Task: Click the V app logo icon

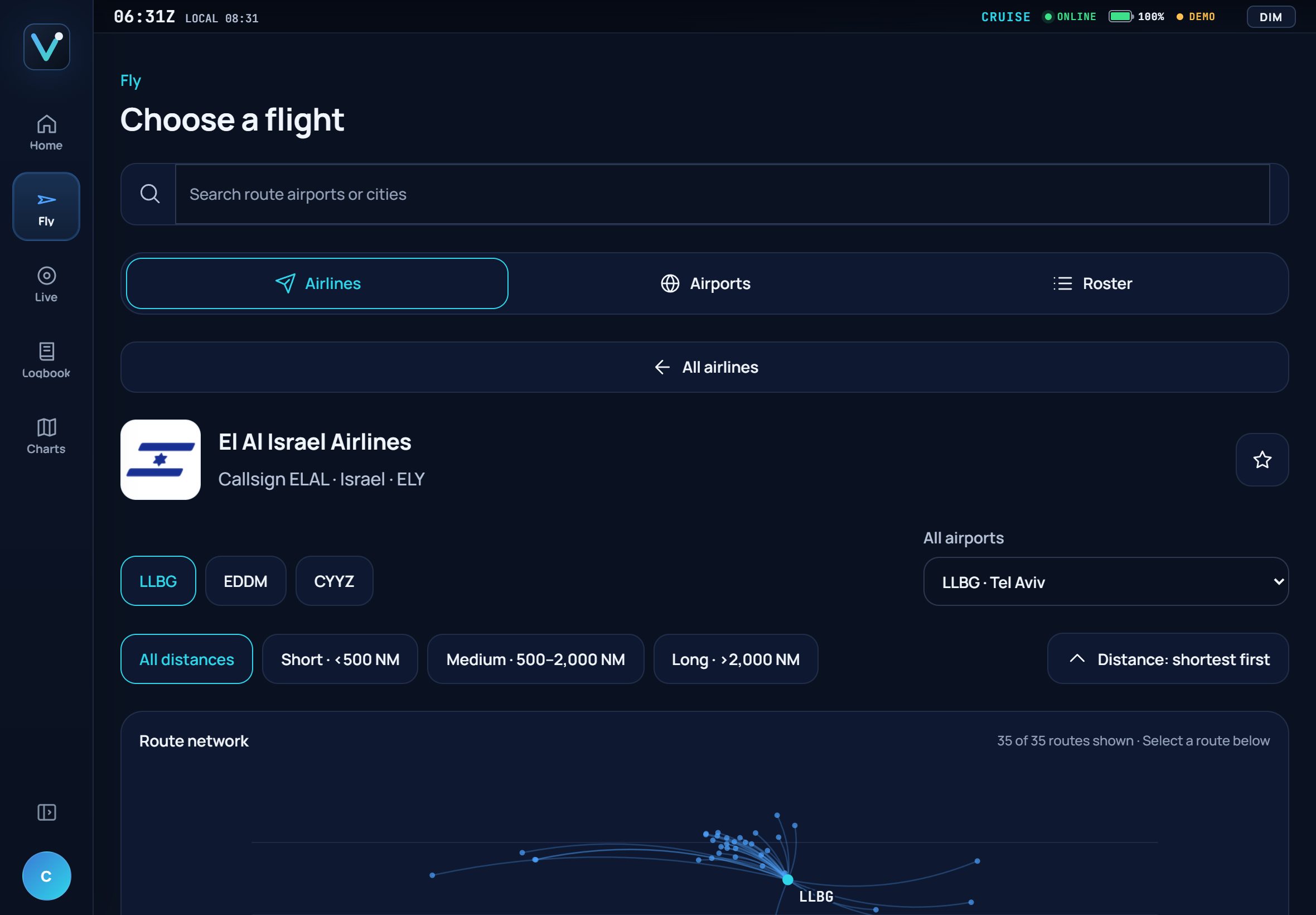Action: [46, 46]
